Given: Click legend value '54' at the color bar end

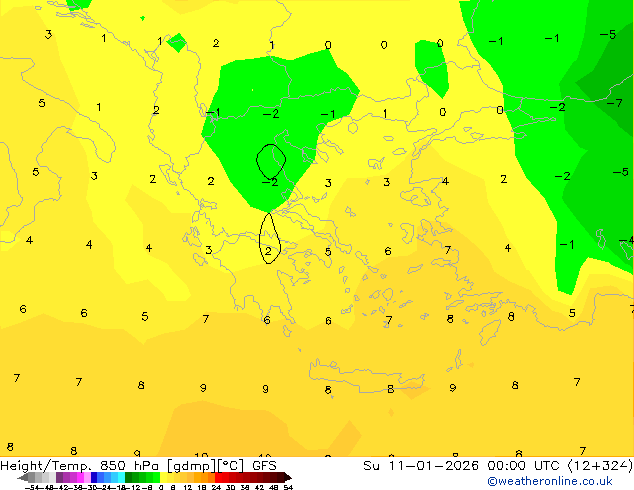Looking at the screenshot, I should (x=288, y=488).
